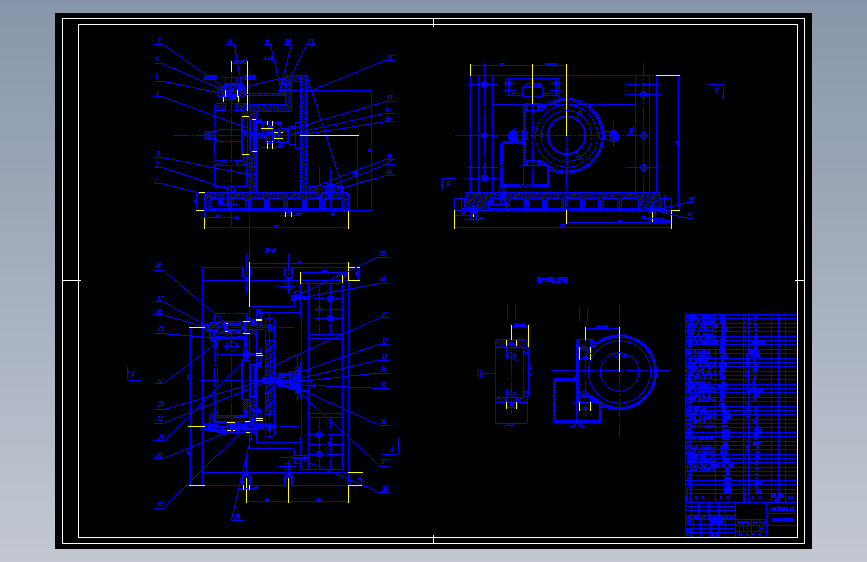Select part callout number 30 in B-B view
Viewport: 867px width, 562px height.
coord(383,279)
